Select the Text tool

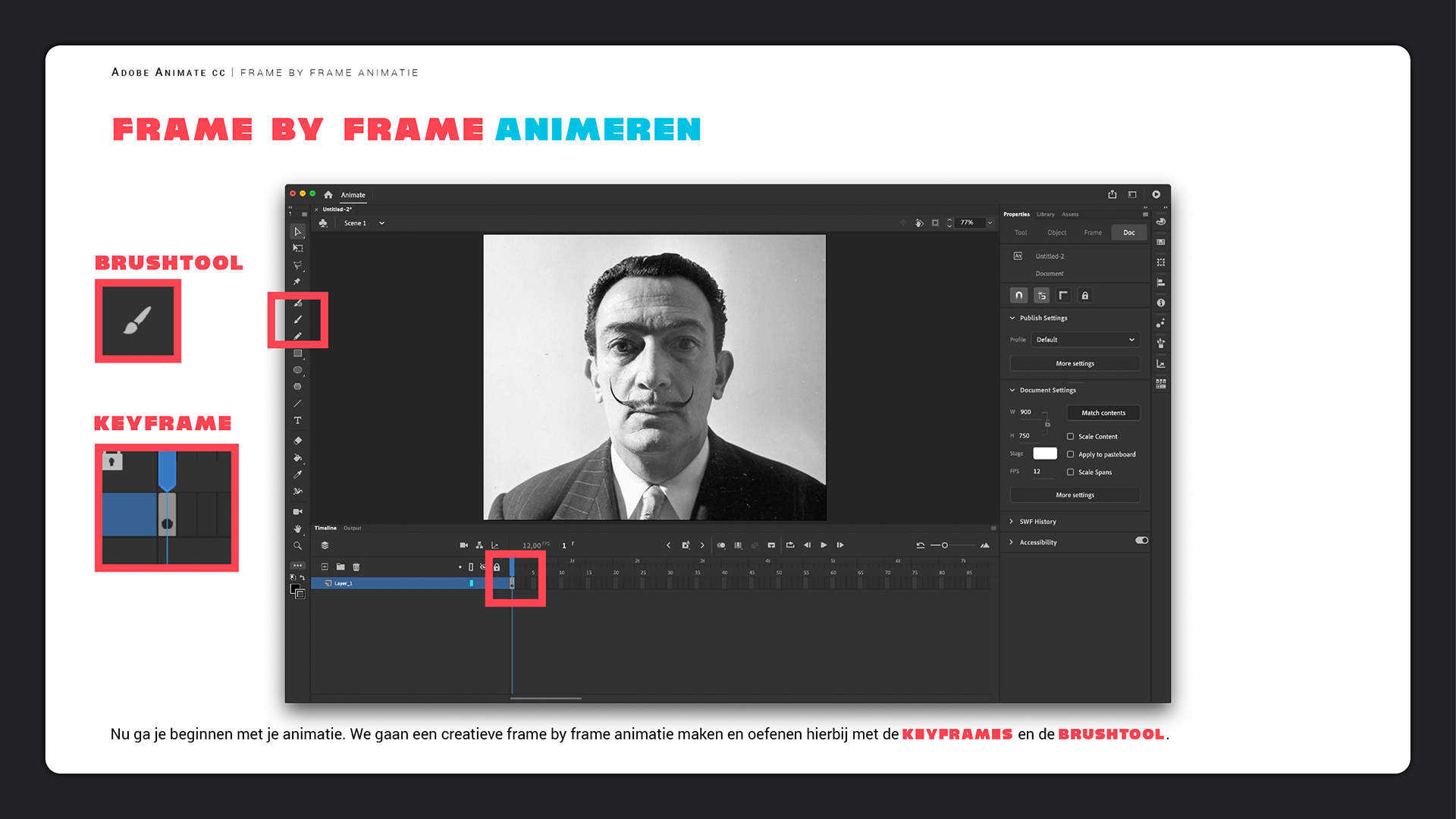[x=297, y=420]
